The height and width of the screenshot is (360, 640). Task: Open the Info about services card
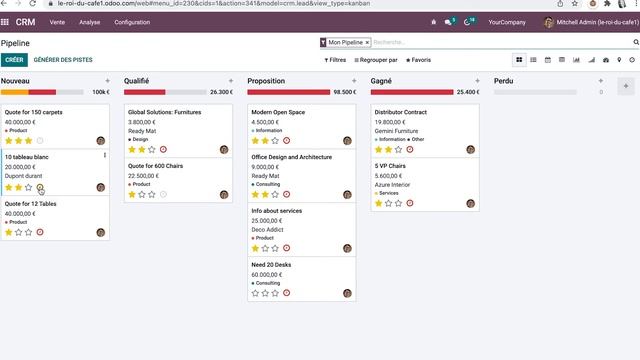point(302,229)
